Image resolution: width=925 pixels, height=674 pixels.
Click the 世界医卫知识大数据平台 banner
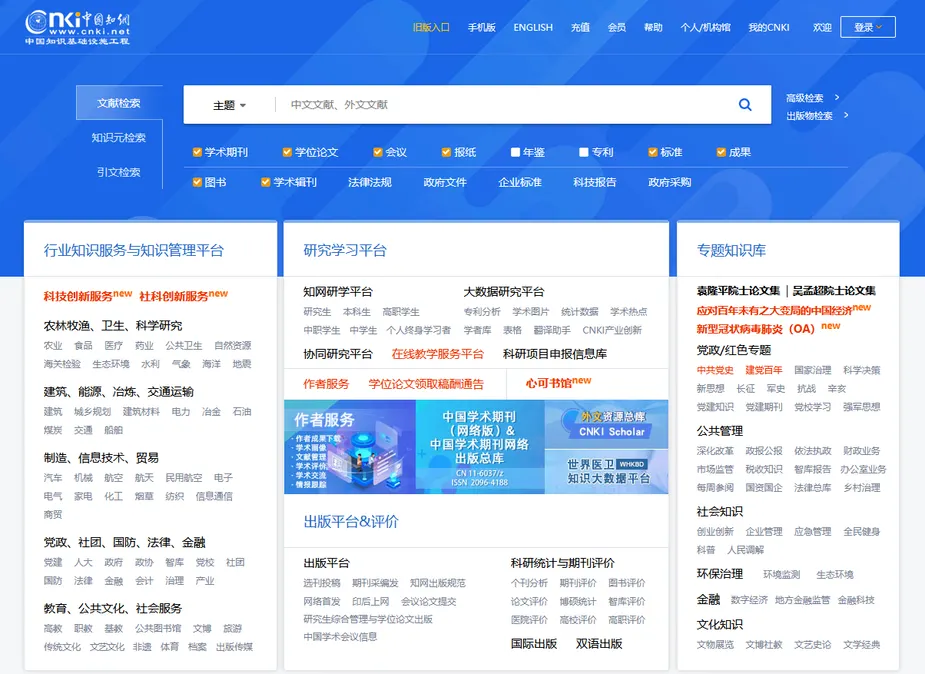606,472
